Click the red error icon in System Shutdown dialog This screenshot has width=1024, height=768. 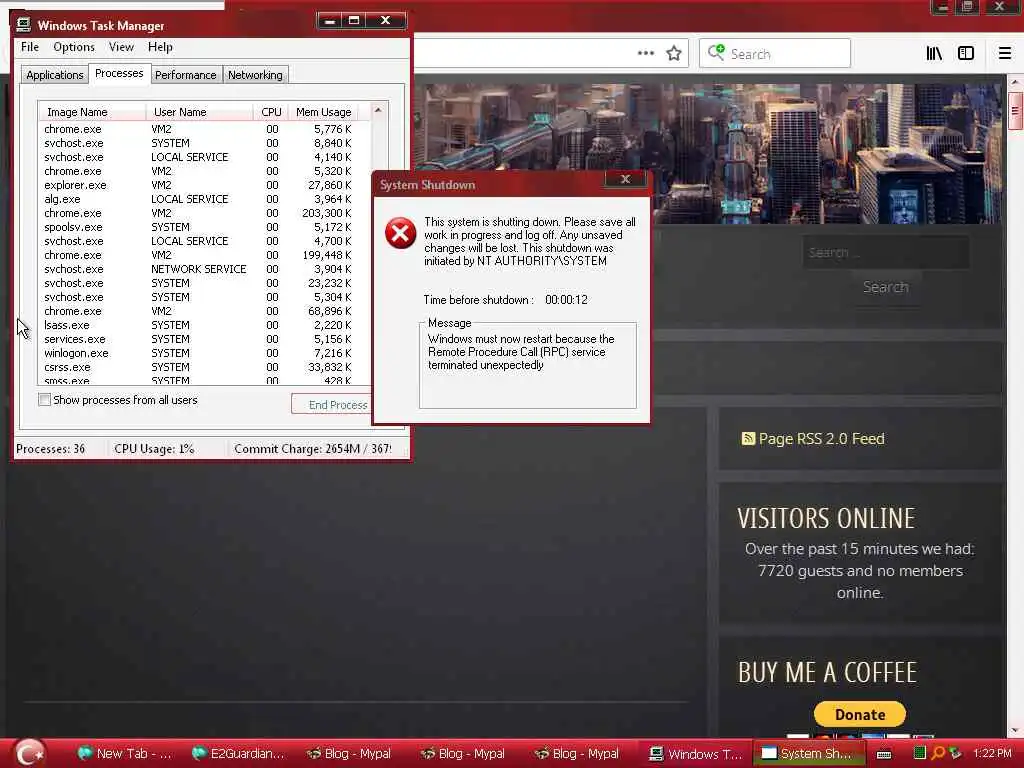point(400,233)
